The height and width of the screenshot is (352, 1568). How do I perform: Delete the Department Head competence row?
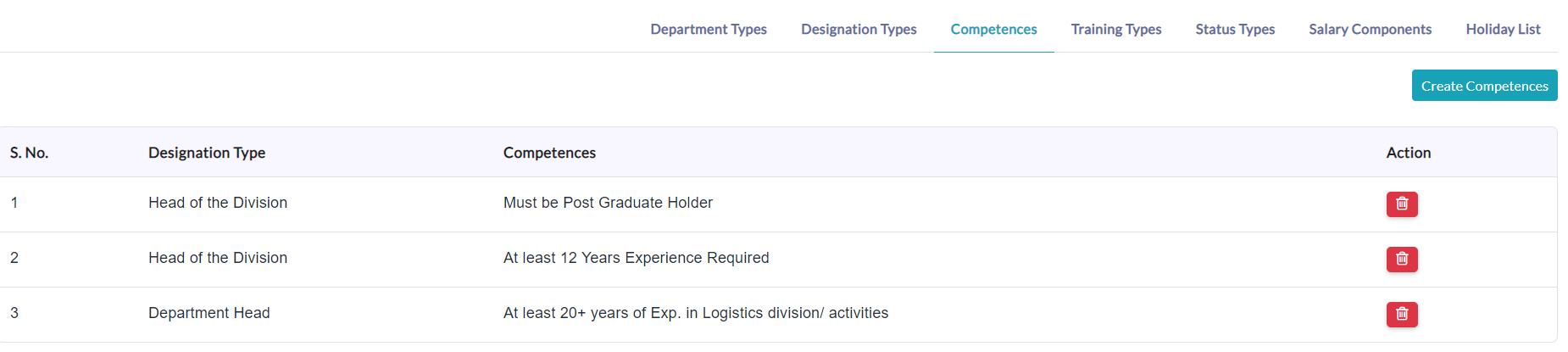(x=1402, y=314)
